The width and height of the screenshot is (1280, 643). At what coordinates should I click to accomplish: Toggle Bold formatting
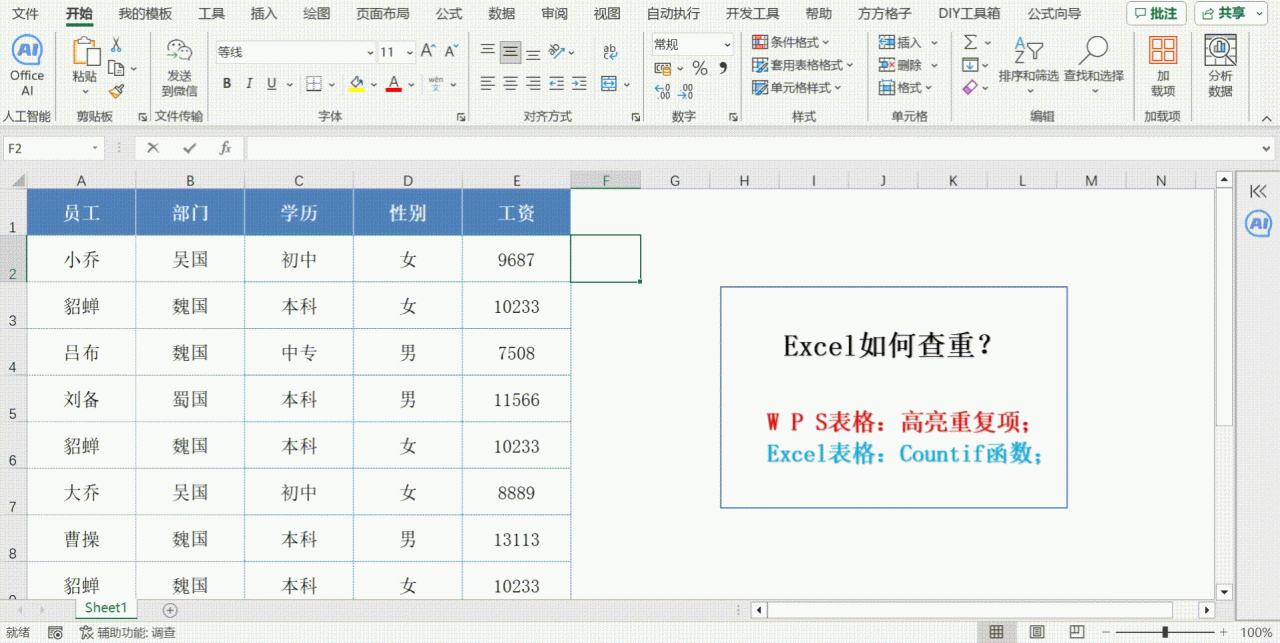point(227,84)
